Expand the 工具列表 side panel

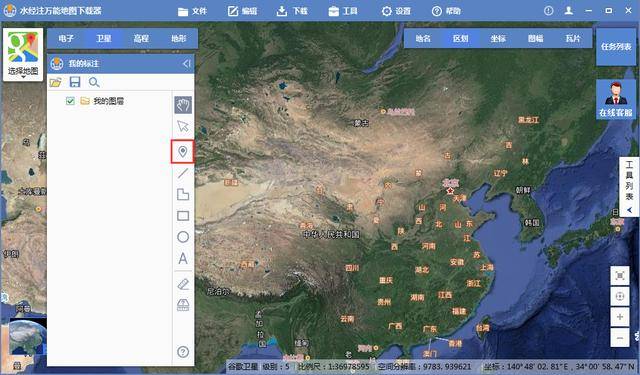[x=629, y=187]
